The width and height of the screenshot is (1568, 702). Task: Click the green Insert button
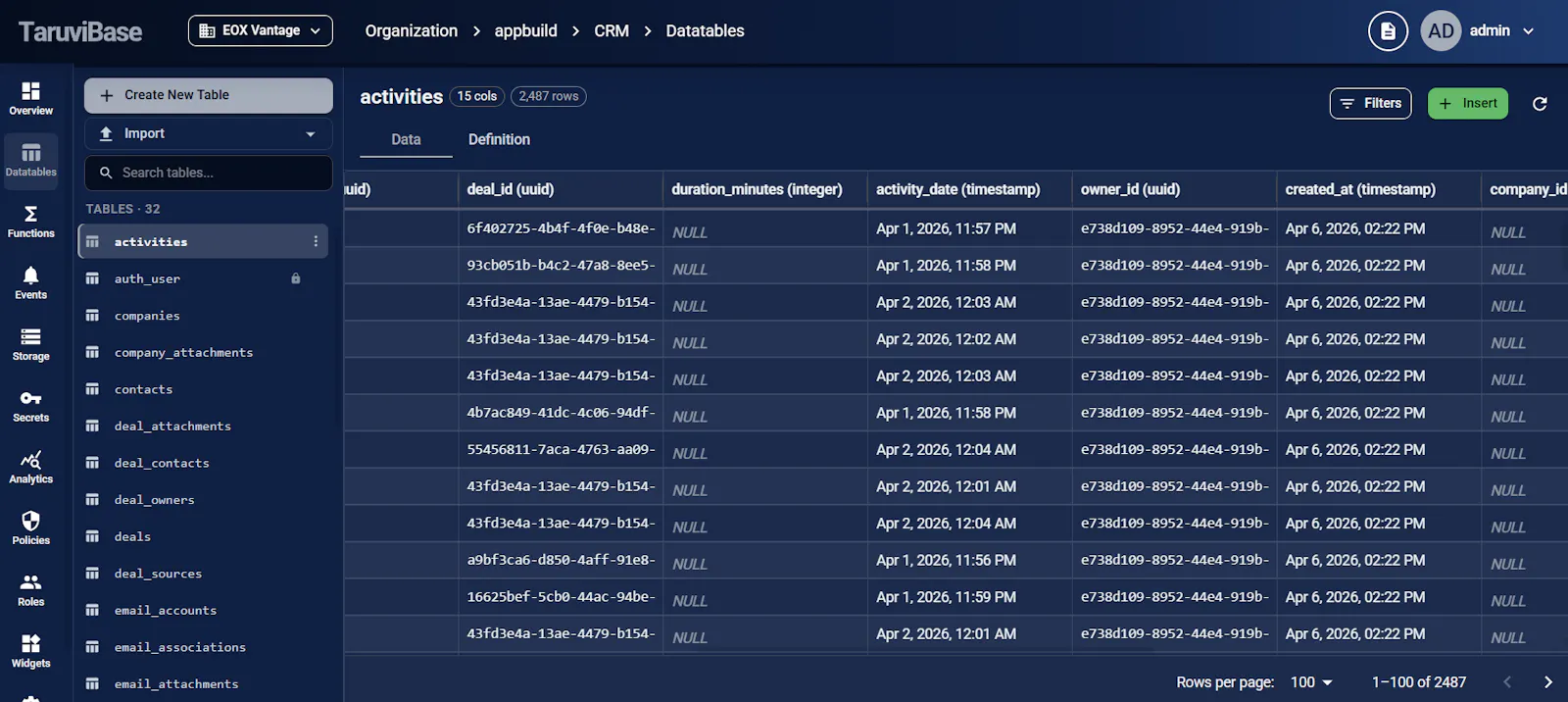coord(1467,103)
